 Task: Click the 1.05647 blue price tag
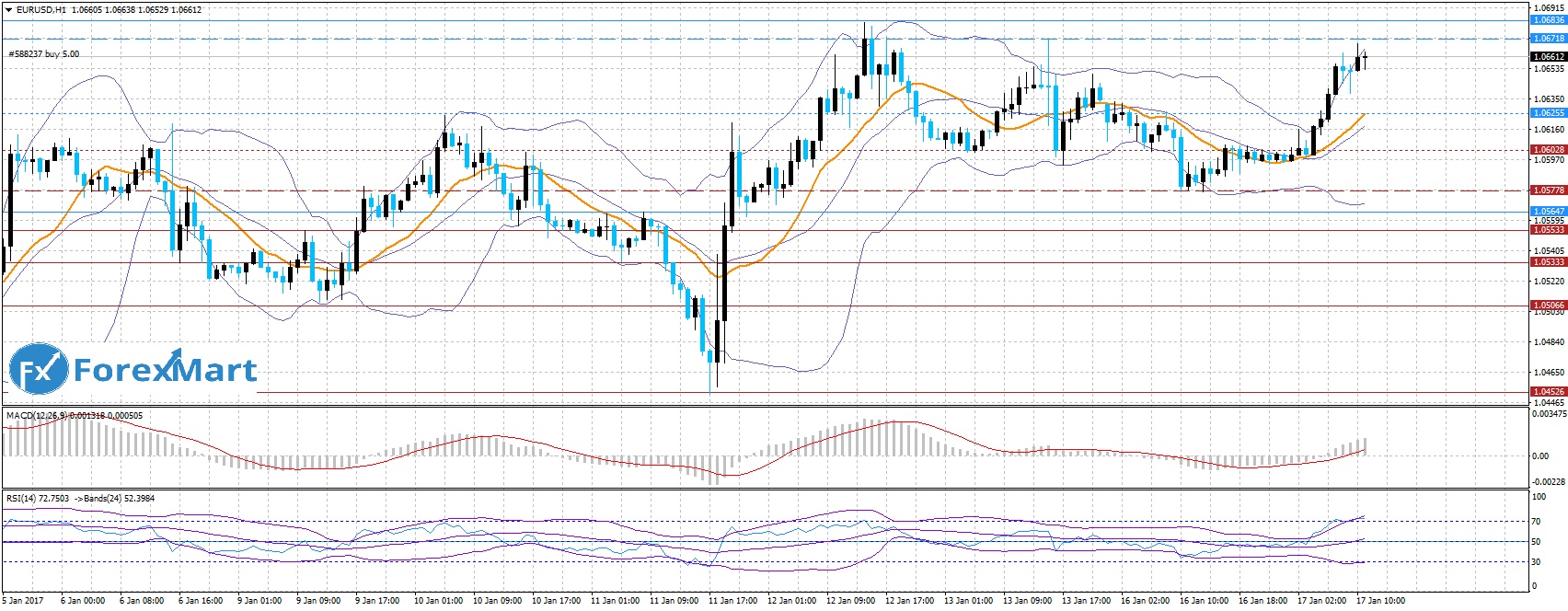1548,212
